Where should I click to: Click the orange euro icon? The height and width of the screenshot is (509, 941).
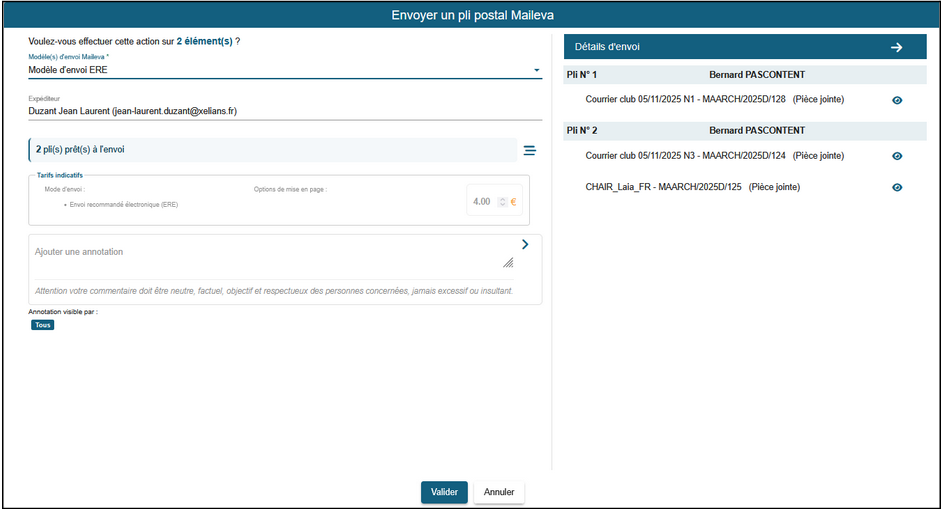[x=513, y=202]
